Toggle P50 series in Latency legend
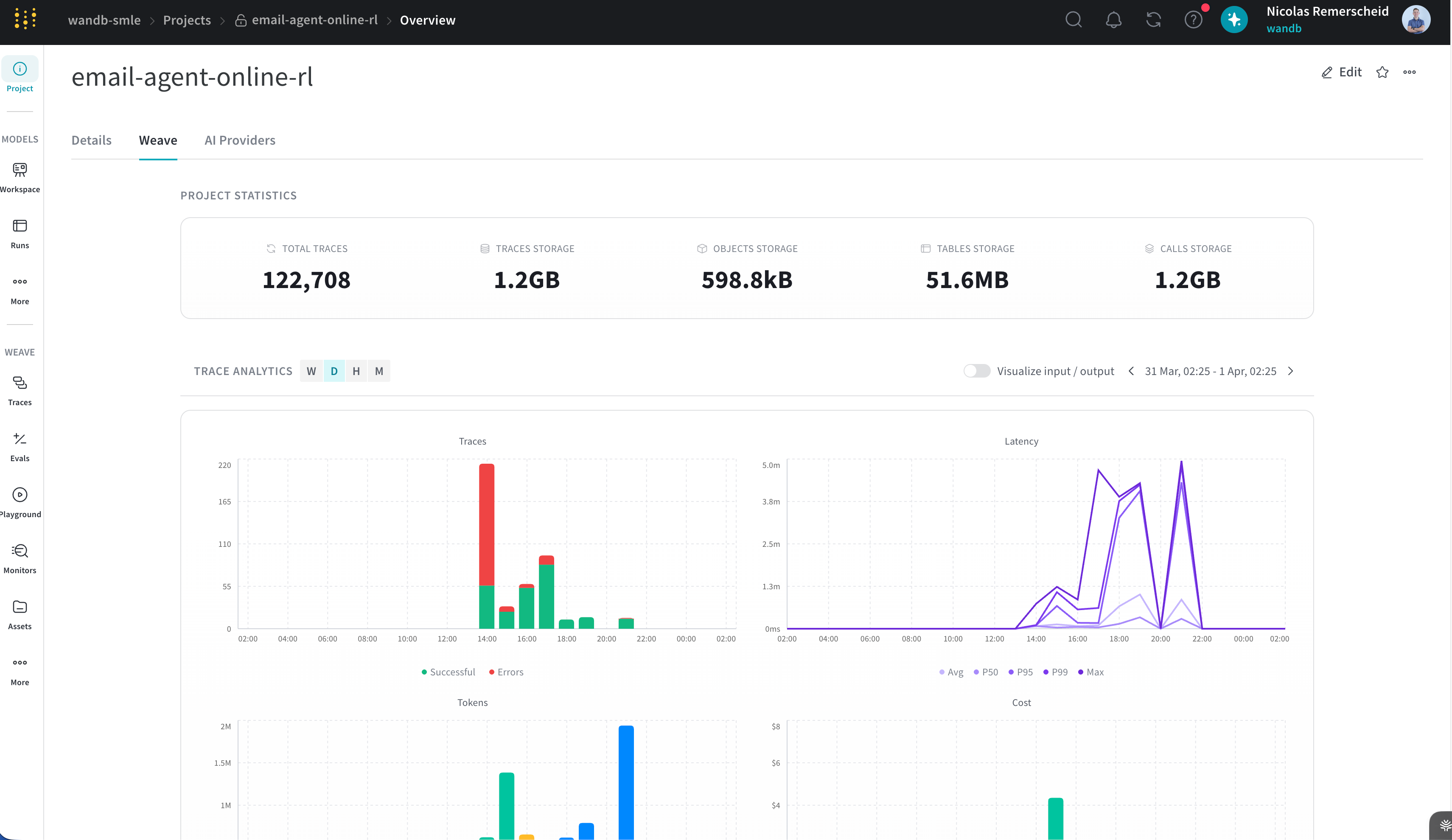 click(x=985, y=672)
